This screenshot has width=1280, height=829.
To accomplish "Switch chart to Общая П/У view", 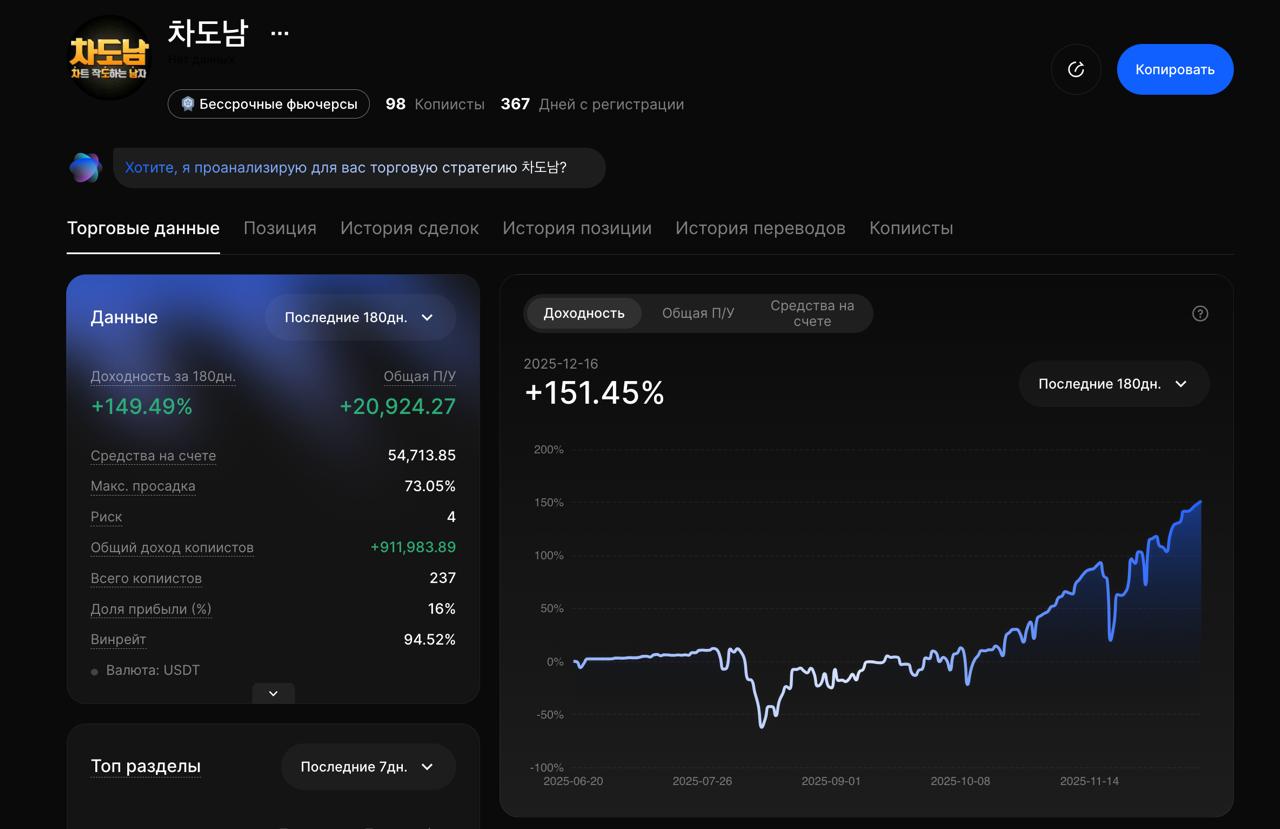I will coord(698,313).
